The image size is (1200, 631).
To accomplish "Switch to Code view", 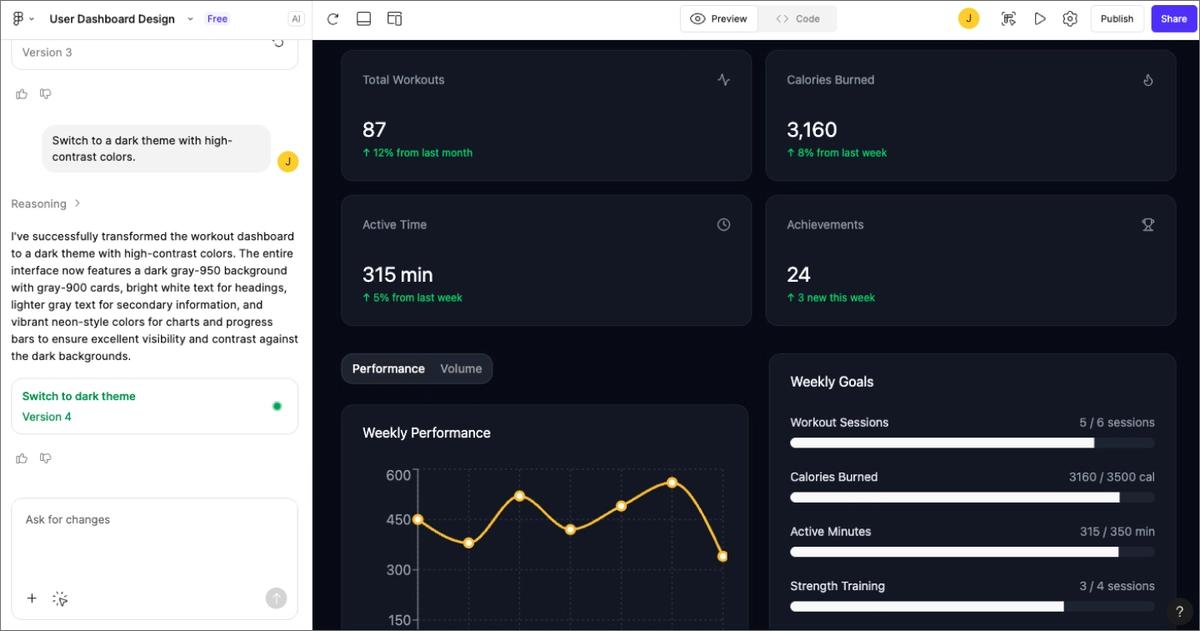I will (797, 18).
